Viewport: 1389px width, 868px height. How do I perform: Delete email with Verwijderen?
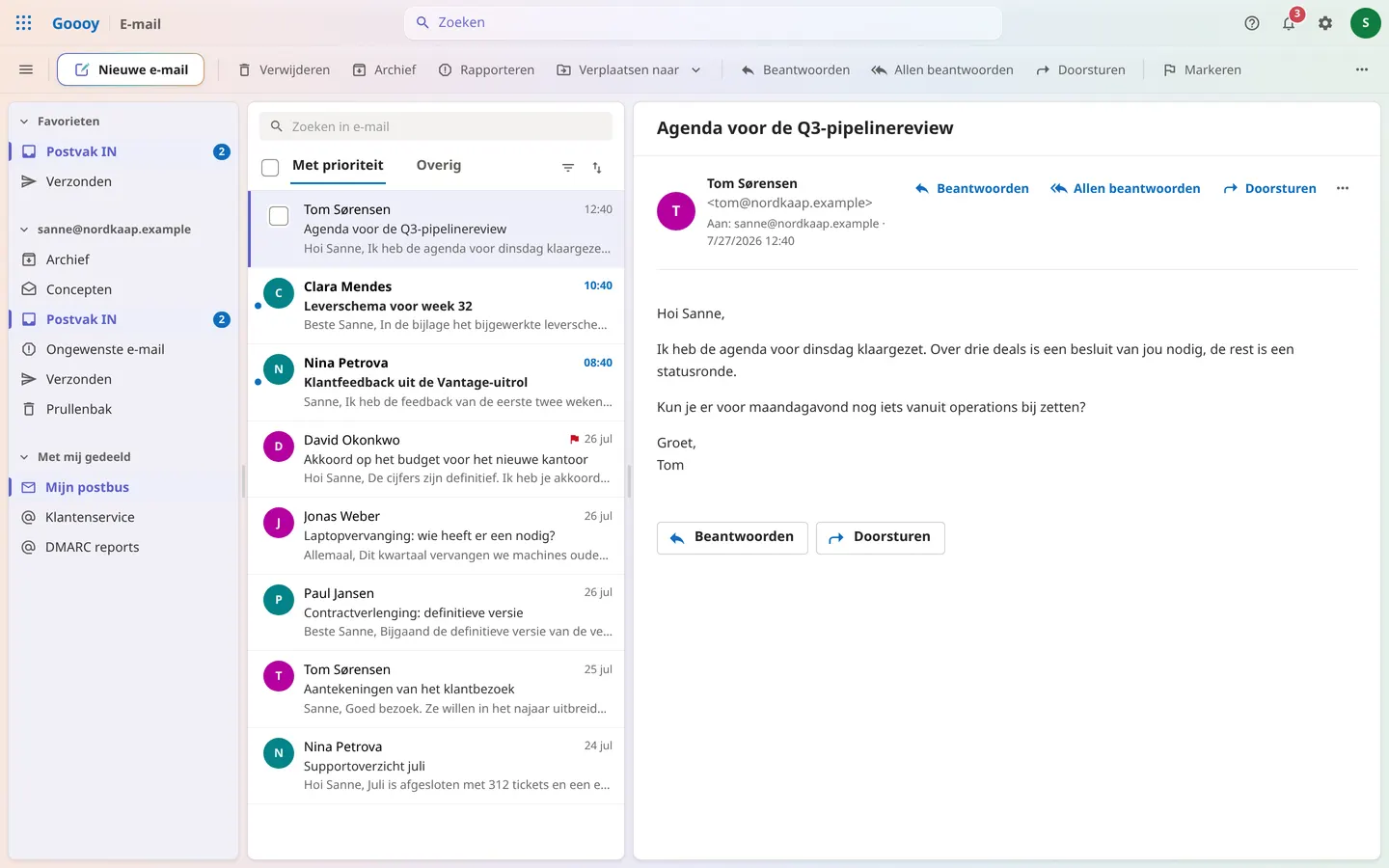click(x=284, y=69)
